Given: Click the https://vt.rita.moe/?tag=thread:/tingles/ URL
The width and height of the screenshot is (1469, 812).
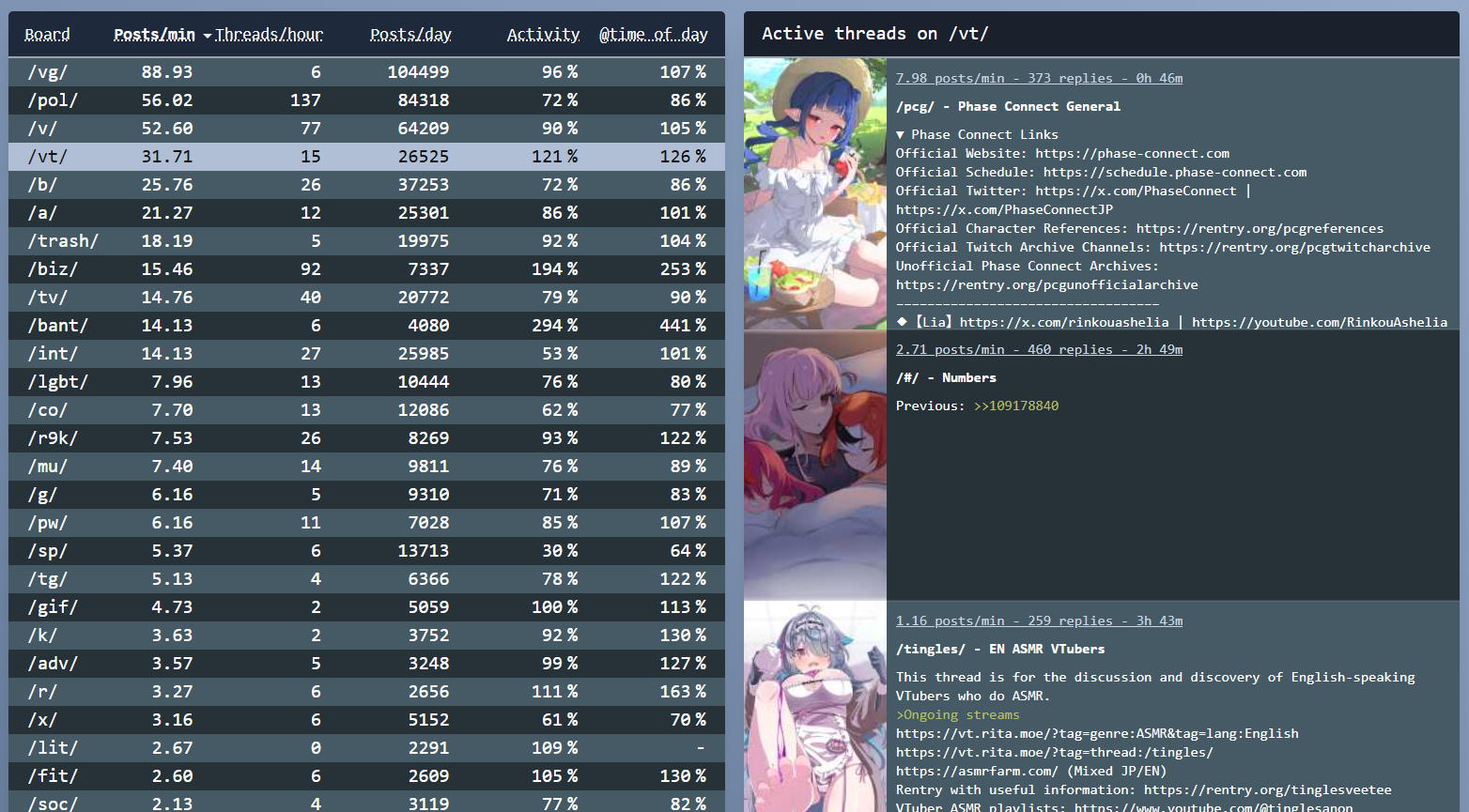Looking at the screenshot, I should point(1054,752).
